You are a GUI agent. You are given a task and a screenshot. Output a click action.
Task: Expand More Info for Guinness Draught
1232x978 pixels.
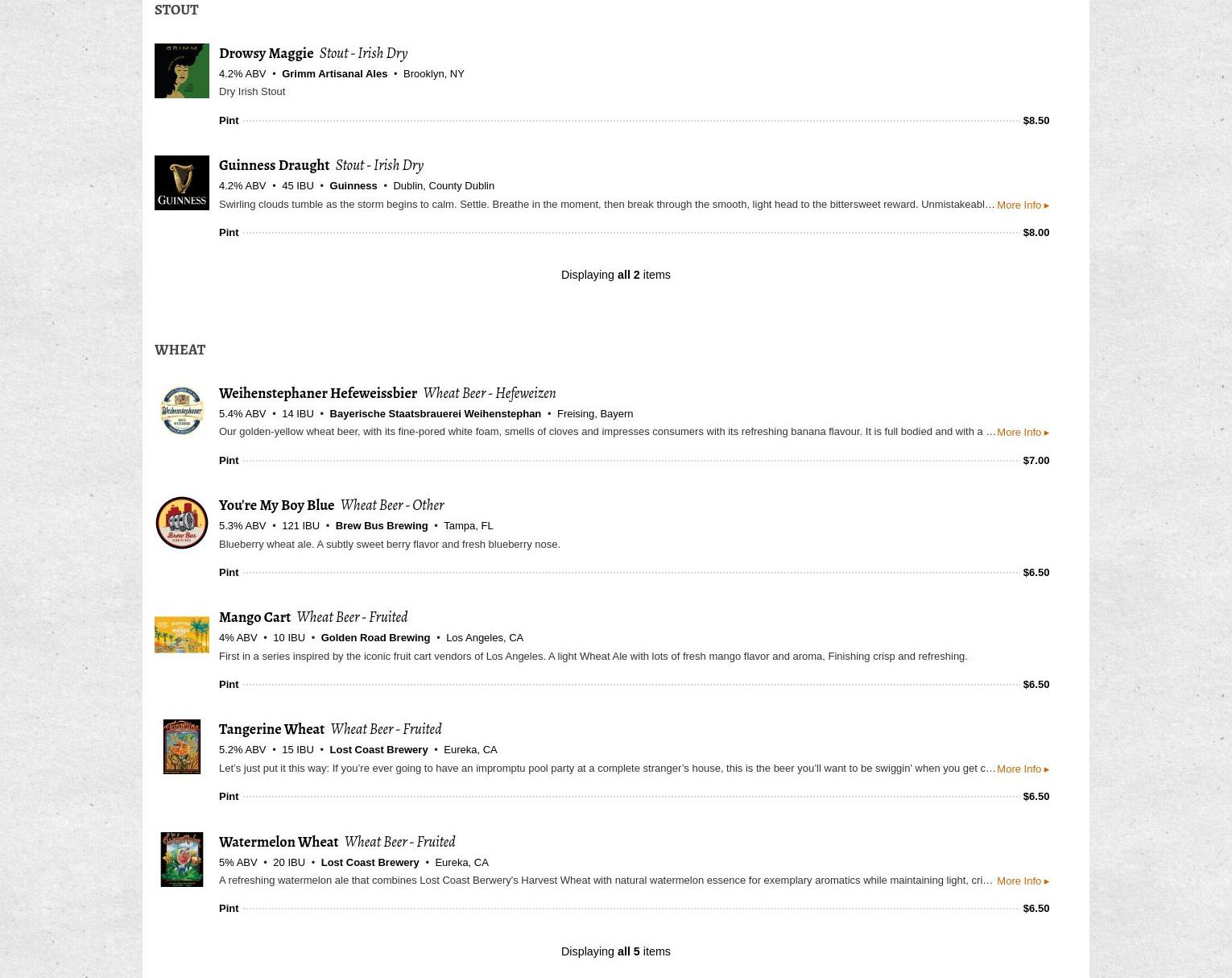[1023, 205]
